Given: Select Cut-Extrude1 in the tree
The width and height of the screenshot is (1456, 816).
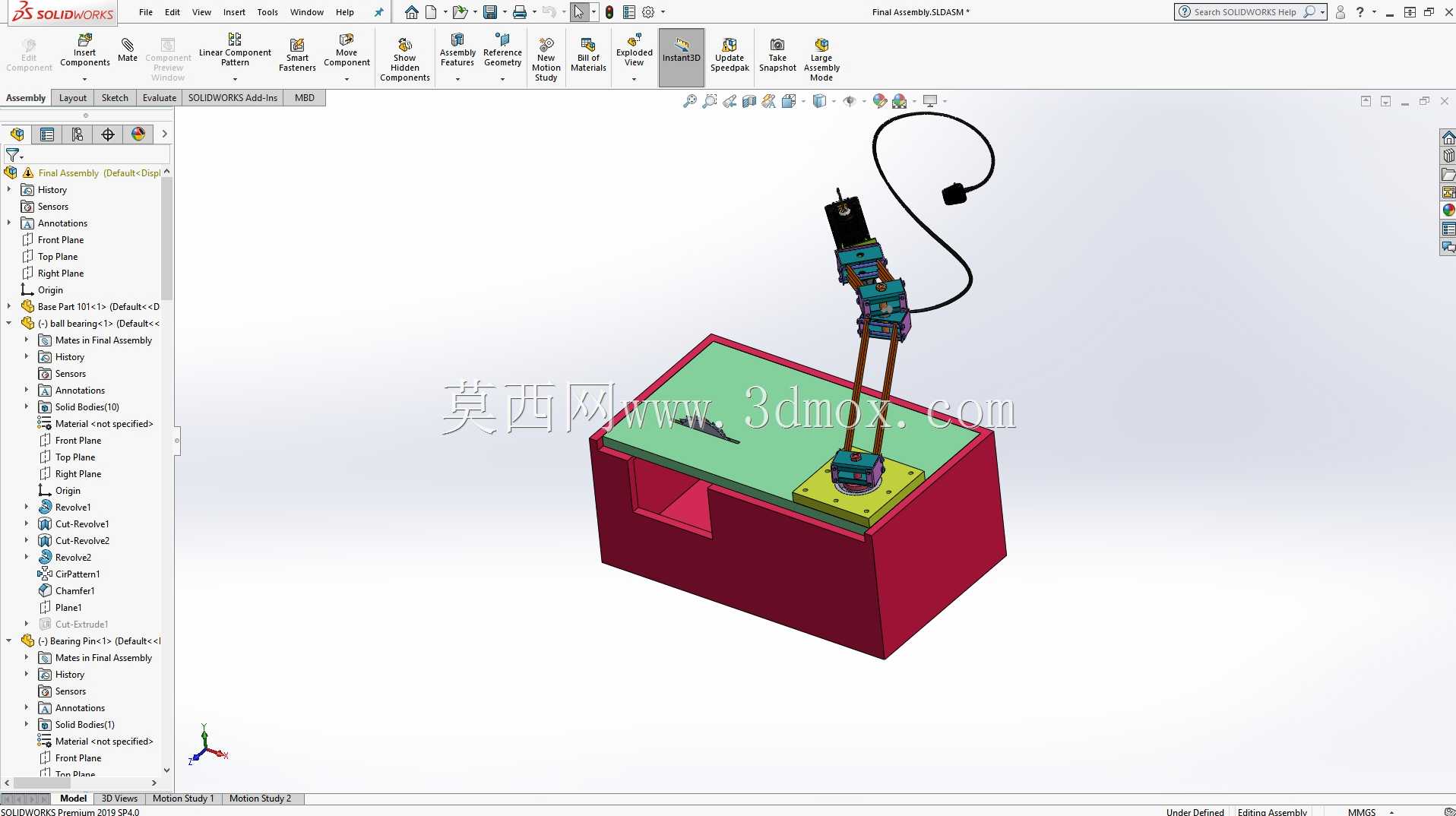Looking at the screenshot, I should tap(81, 625).
